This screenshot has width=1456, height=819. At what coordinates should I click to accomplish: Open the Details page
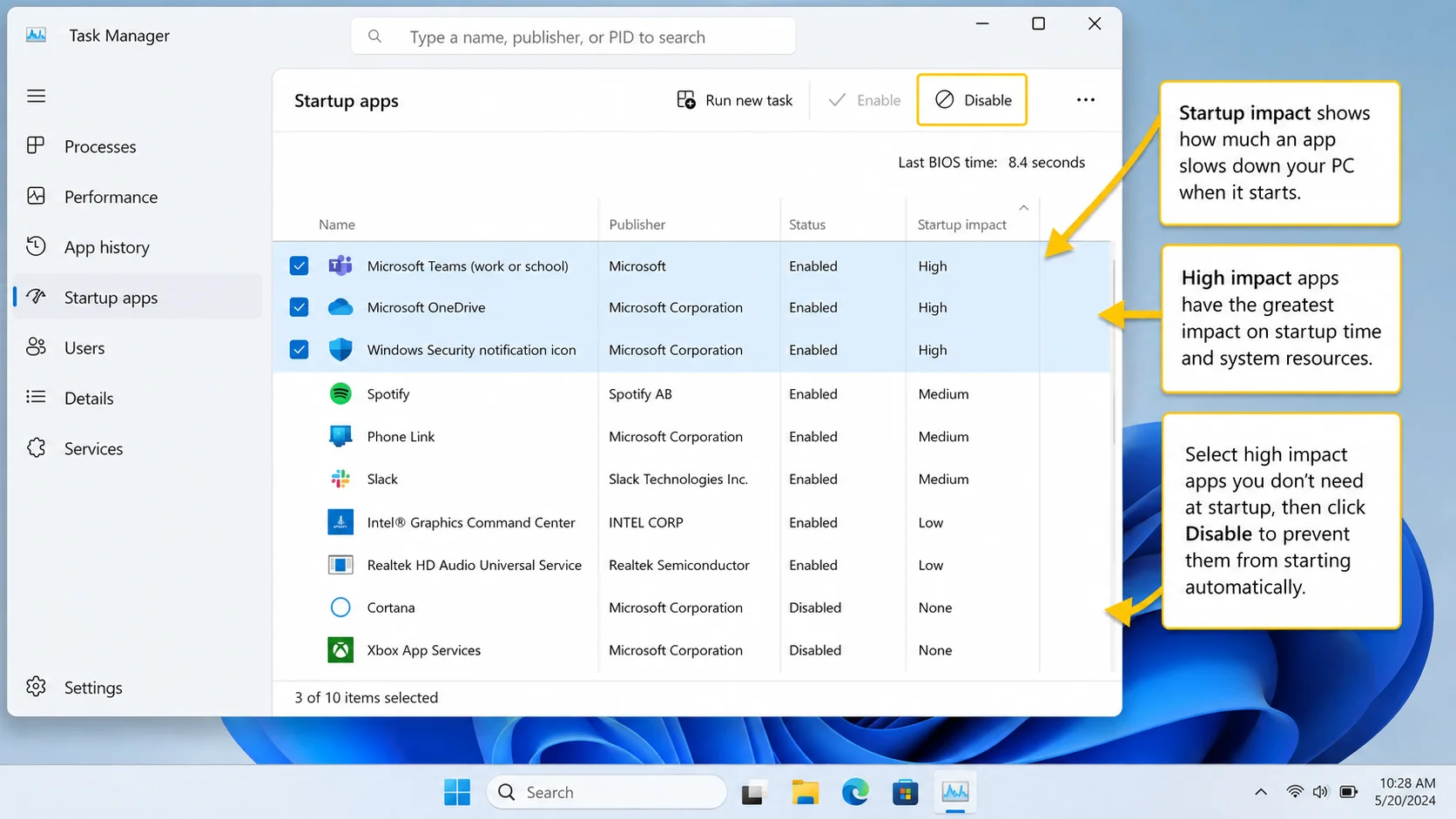(138, 398)
